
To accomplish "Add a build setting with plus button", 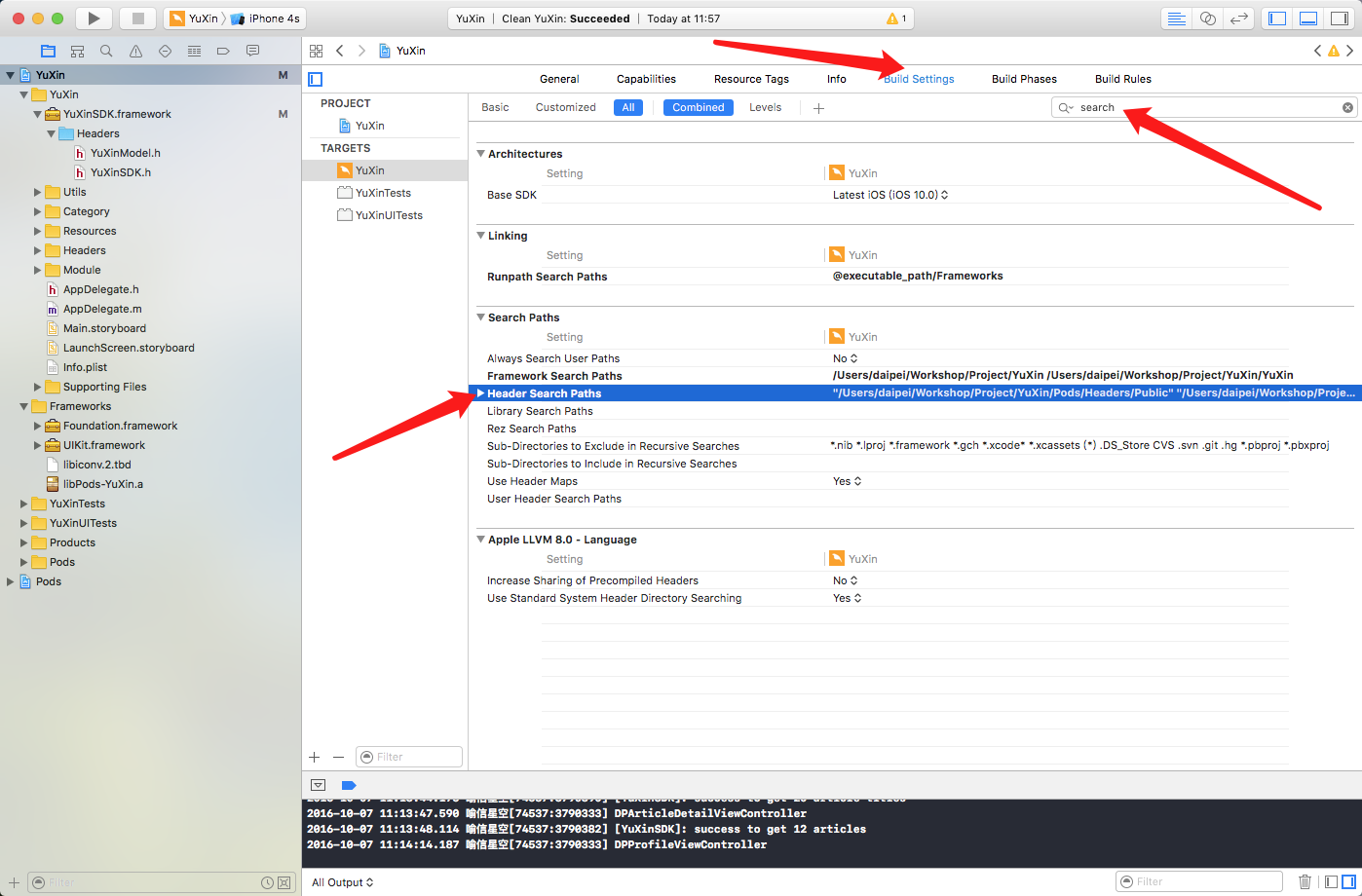I will [x=818, y=108].
